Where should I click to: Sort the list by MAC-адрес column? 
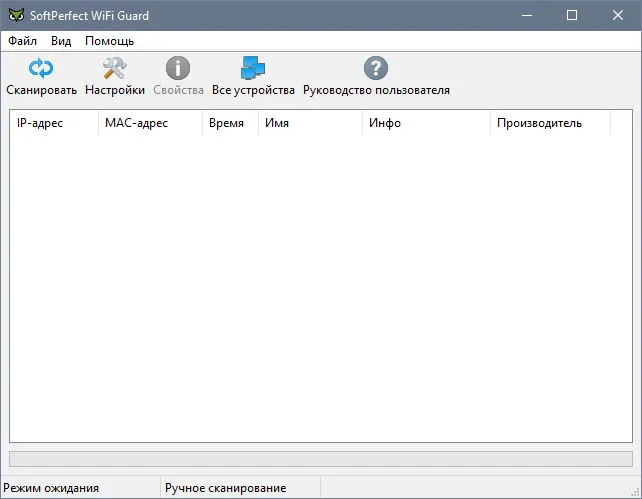150,123
